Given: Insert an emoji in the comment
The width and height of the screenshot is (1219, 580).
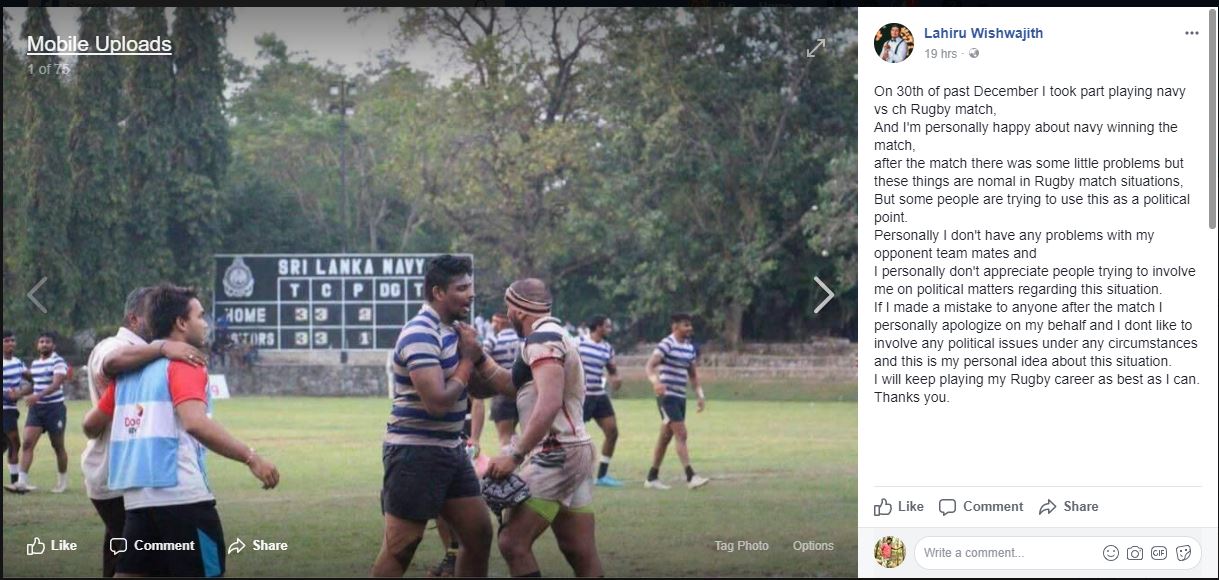Looking at the screenshot, I should click(x=1110, y=552).
